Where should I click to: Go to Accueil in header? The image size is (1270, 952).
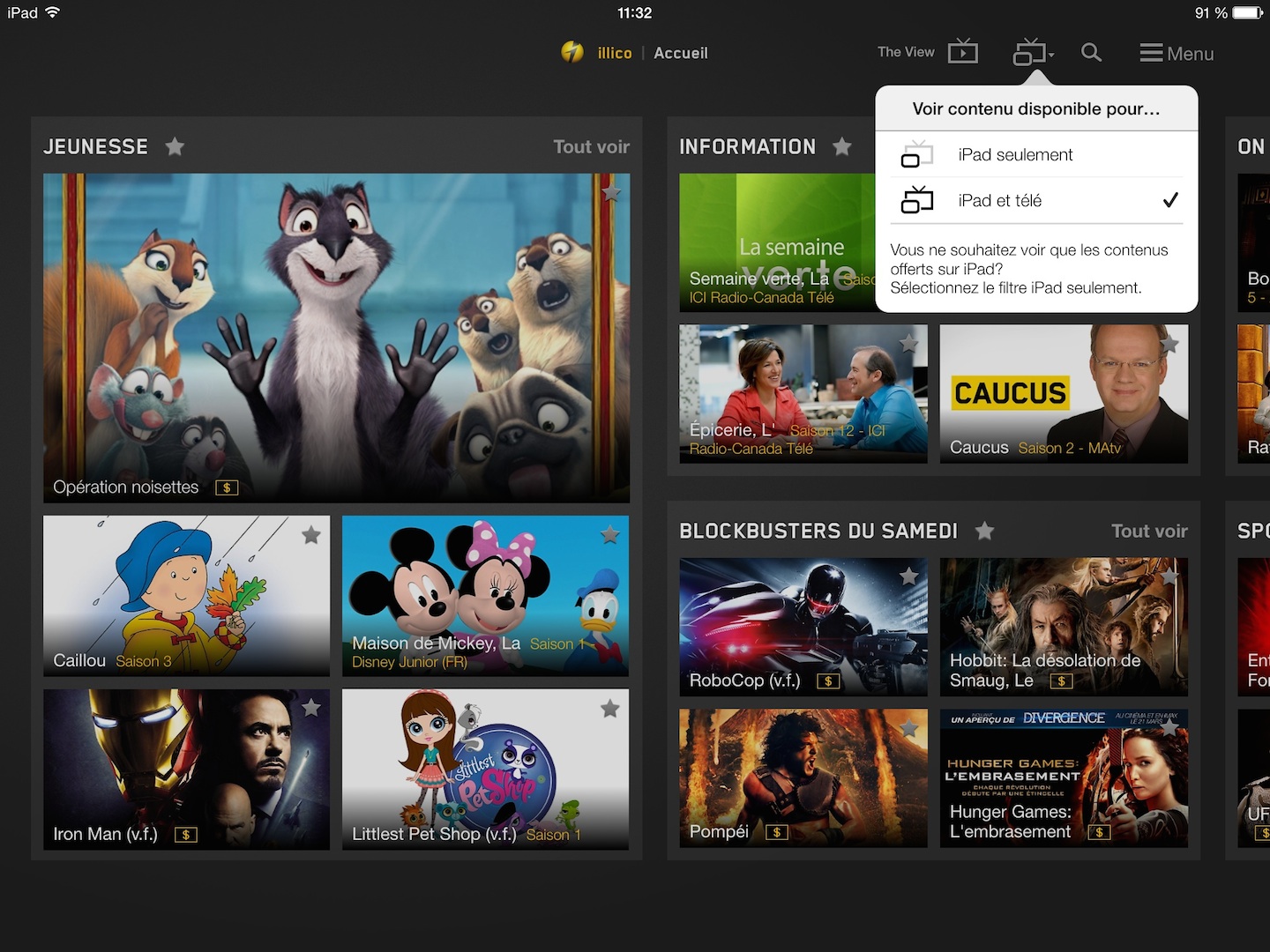click(x=680, y=53)
